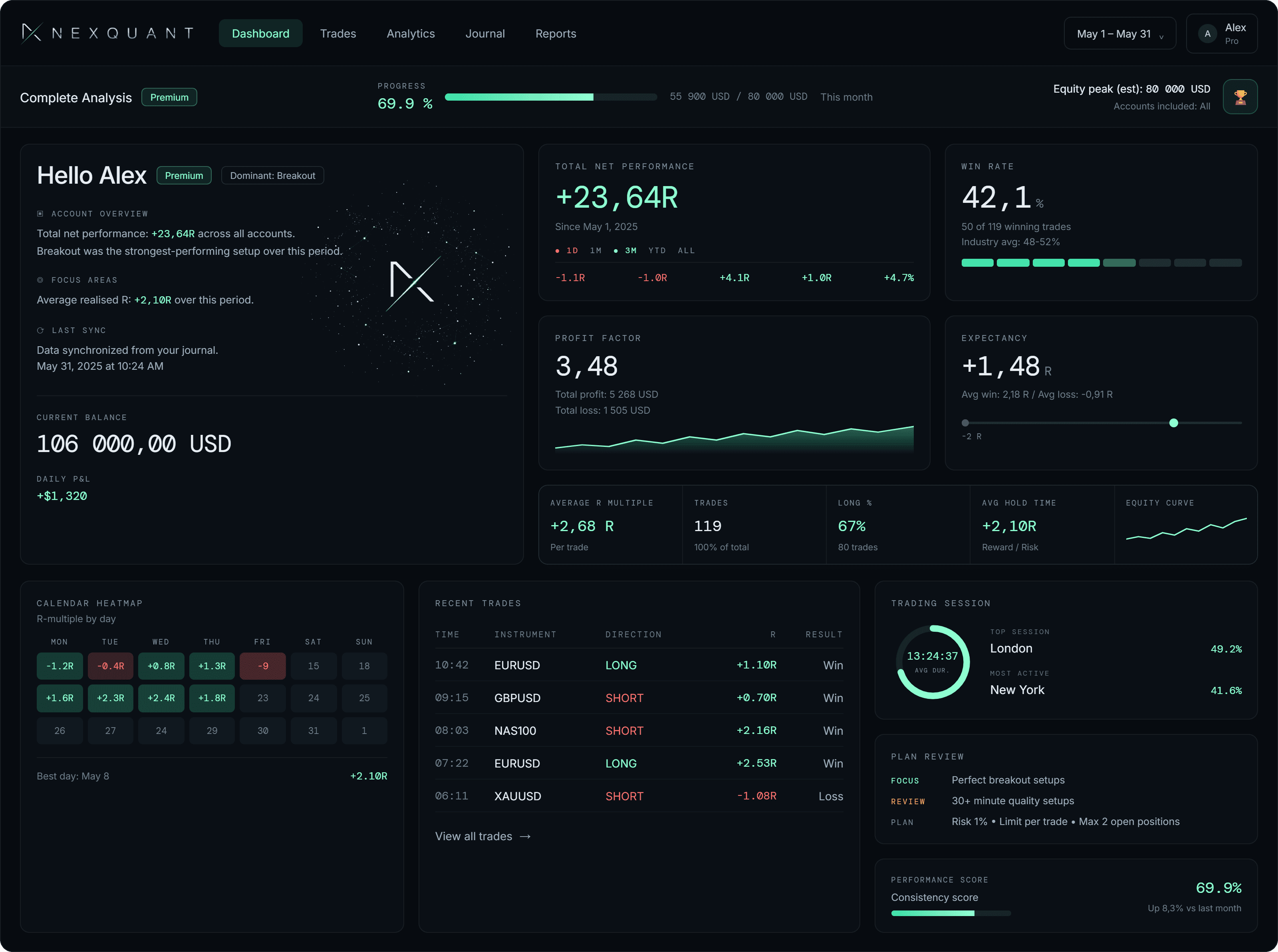The width and height of the screenshot is (1278, 952).
Task: Click the Alex avatar circle
Action: (1207, 34)
